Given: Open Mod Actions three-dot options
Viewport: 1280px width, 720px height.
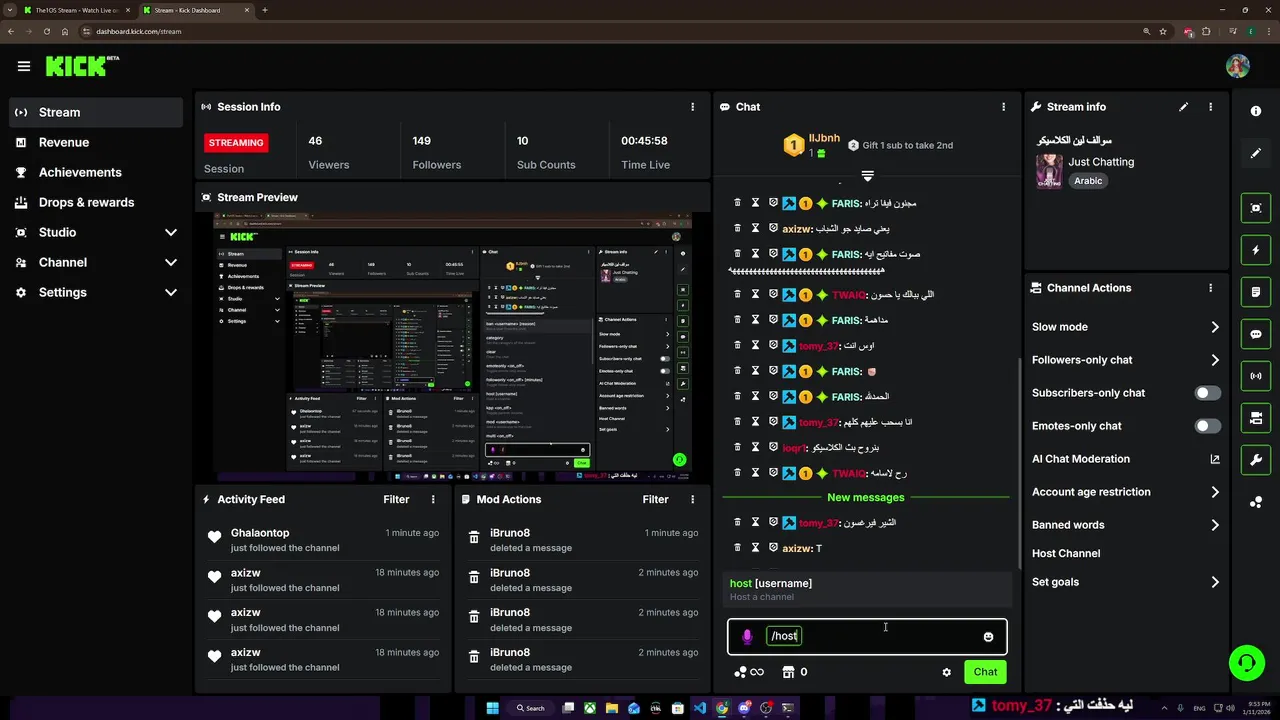Looking at the screenshot, I should [692, 499].
